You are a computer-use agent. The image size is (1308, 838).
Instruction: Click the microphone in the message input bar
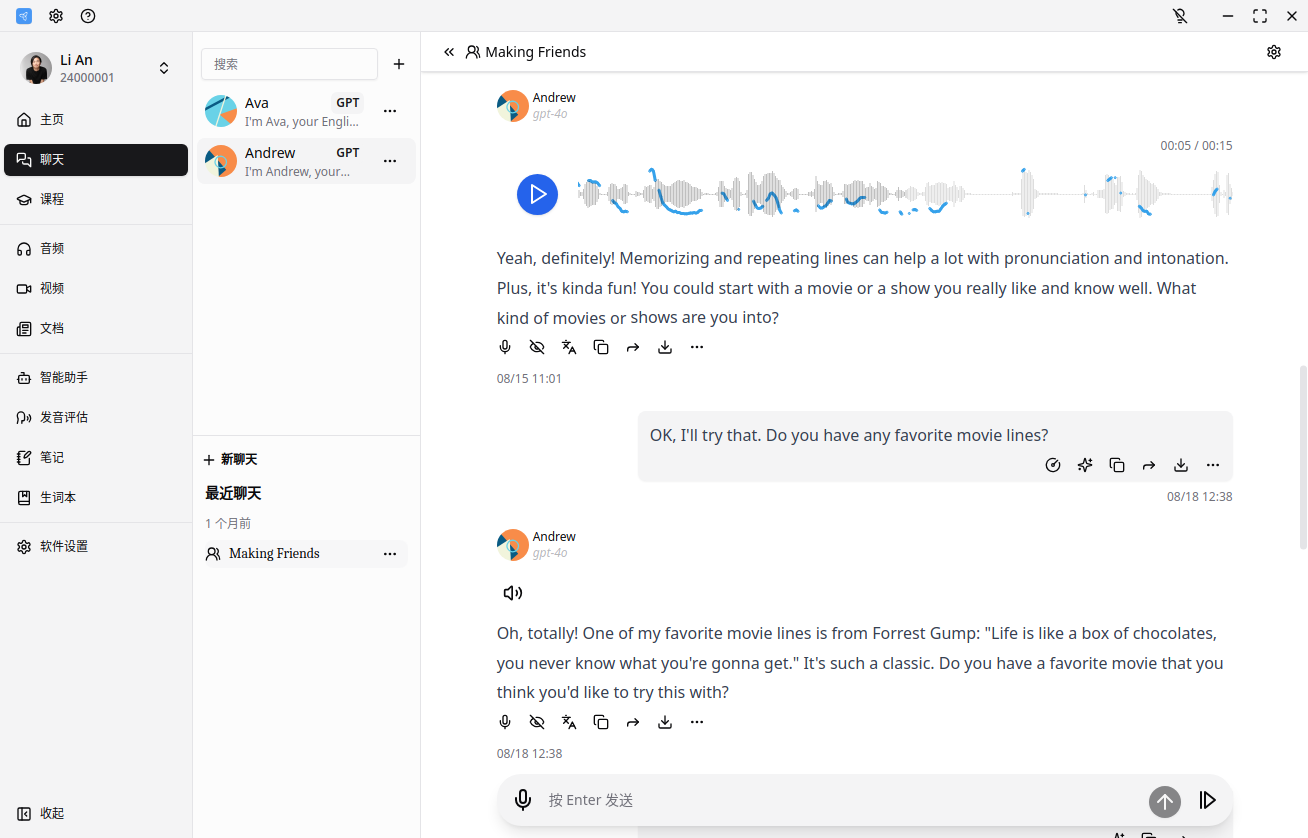coord(522,800)
